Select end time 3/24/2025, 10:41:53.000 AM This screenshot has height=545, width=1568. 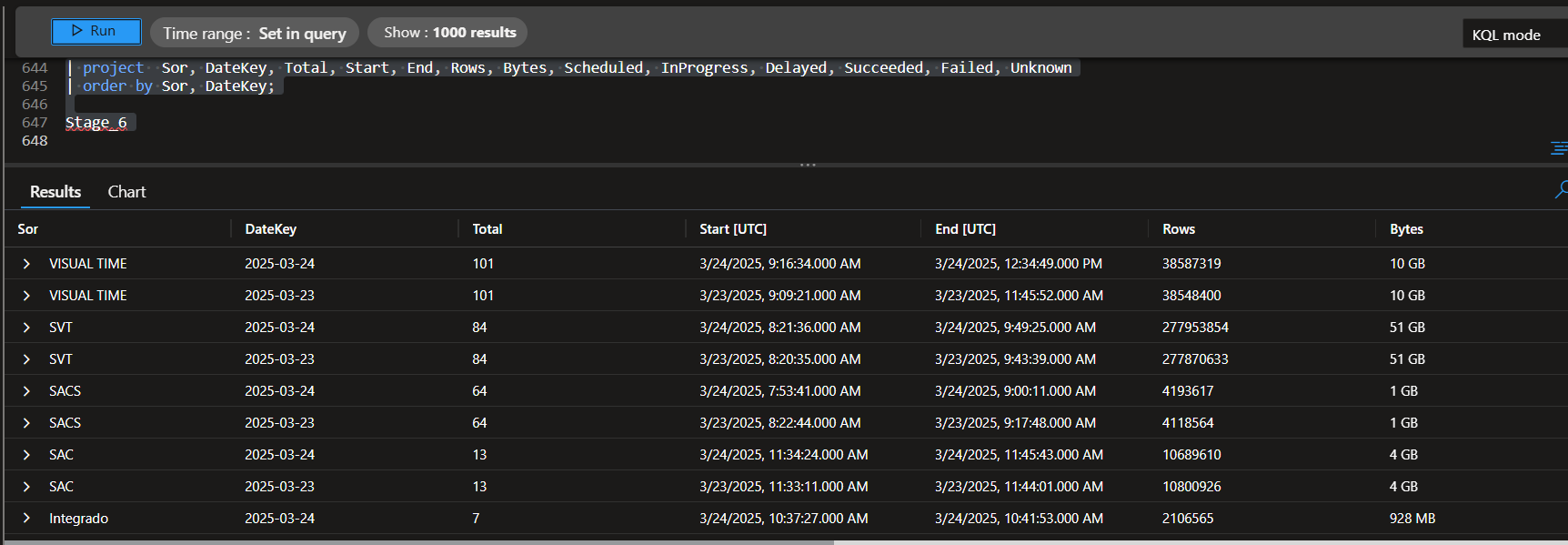[x=1019, y=519]
